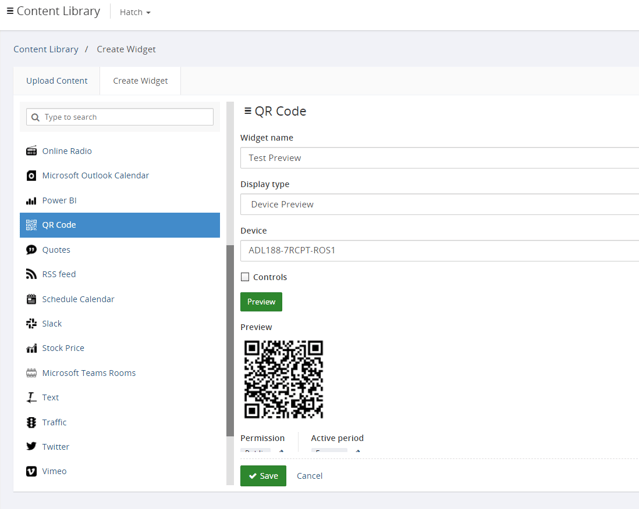
Task: Click the green Preview button
Action: [261, 302]
